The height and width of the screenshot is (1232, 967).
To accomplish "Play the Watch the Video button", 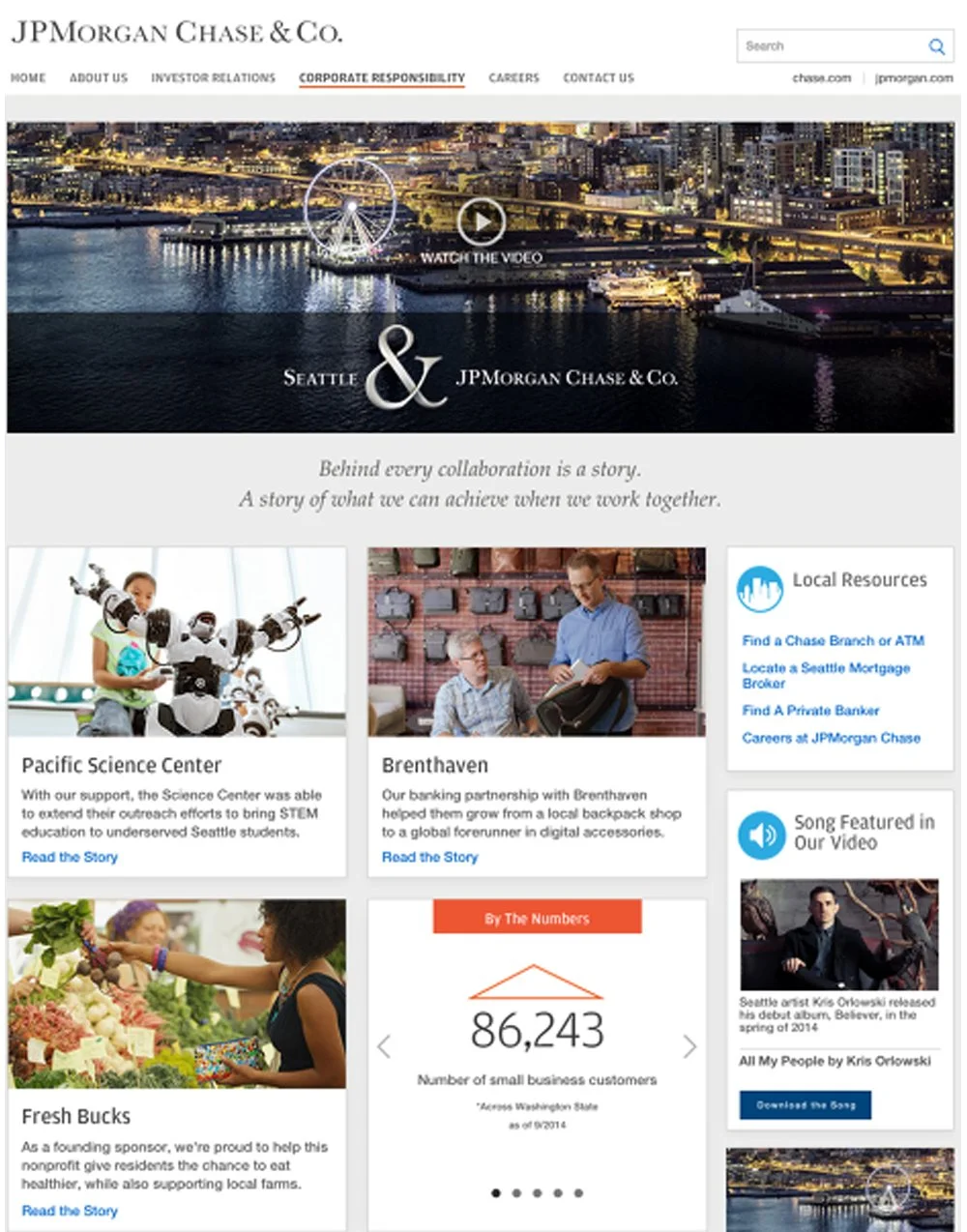I will [481, 222].
